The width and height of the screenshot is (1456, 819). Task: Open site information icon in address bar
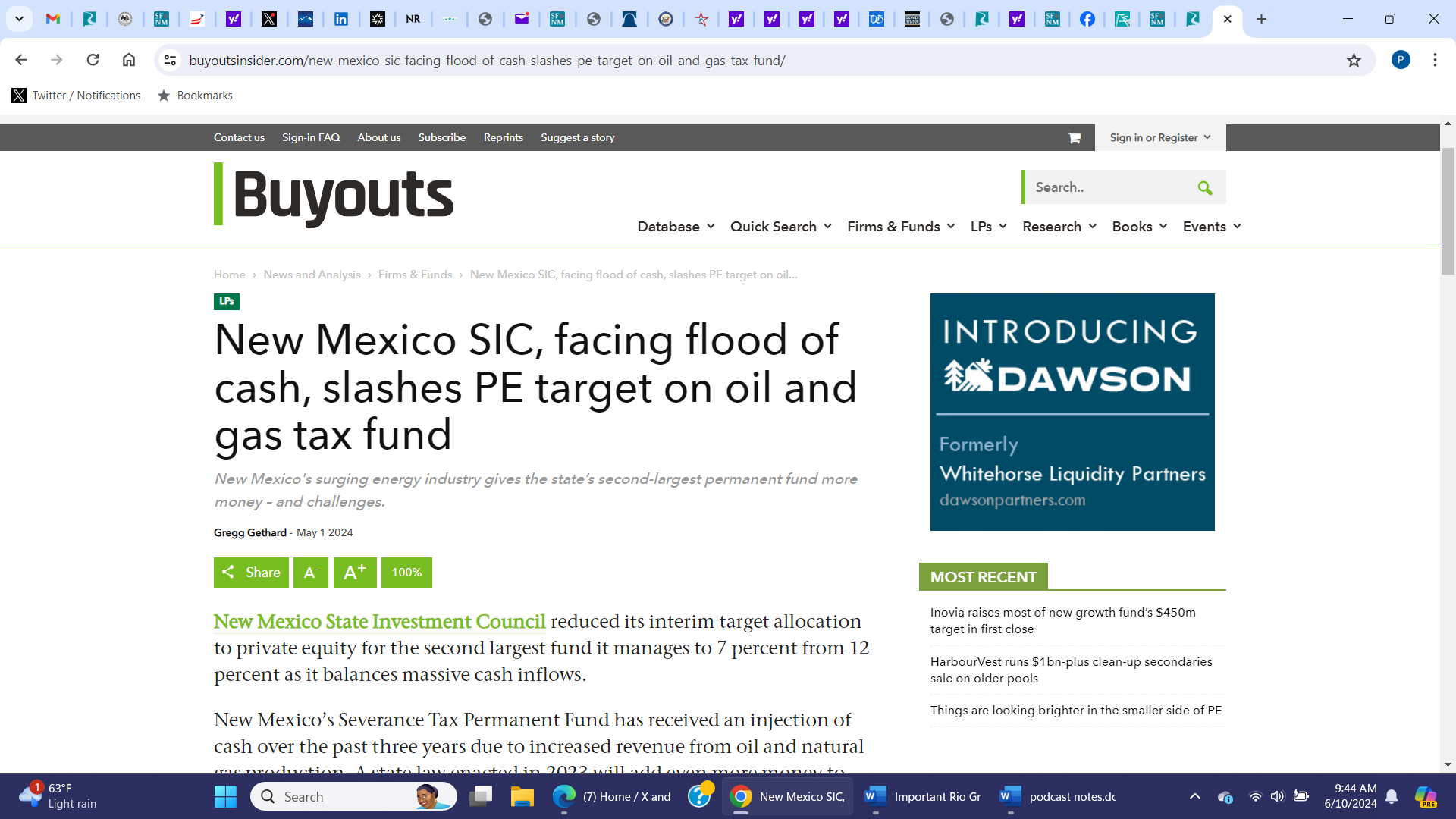170,61
